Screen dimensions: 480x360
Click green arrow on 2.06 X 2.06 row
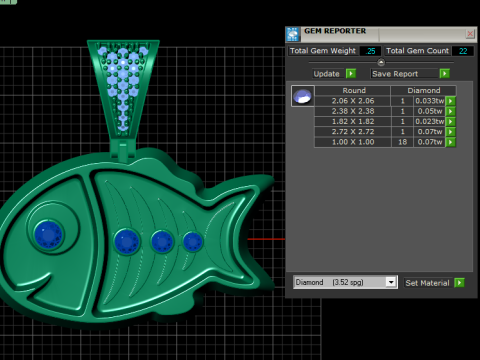pyautogui.click(x=451, y=101)
